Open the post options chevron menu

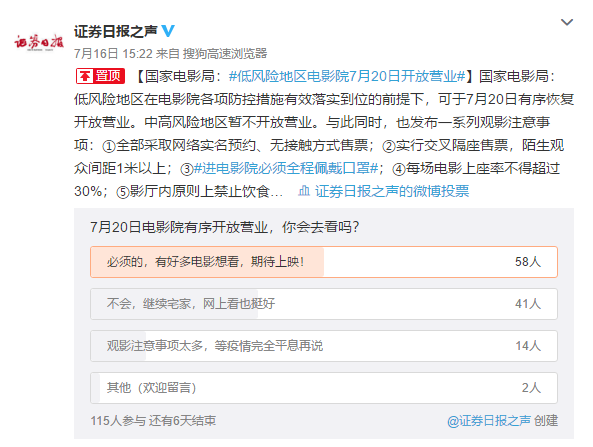click(x=567, y=22)
